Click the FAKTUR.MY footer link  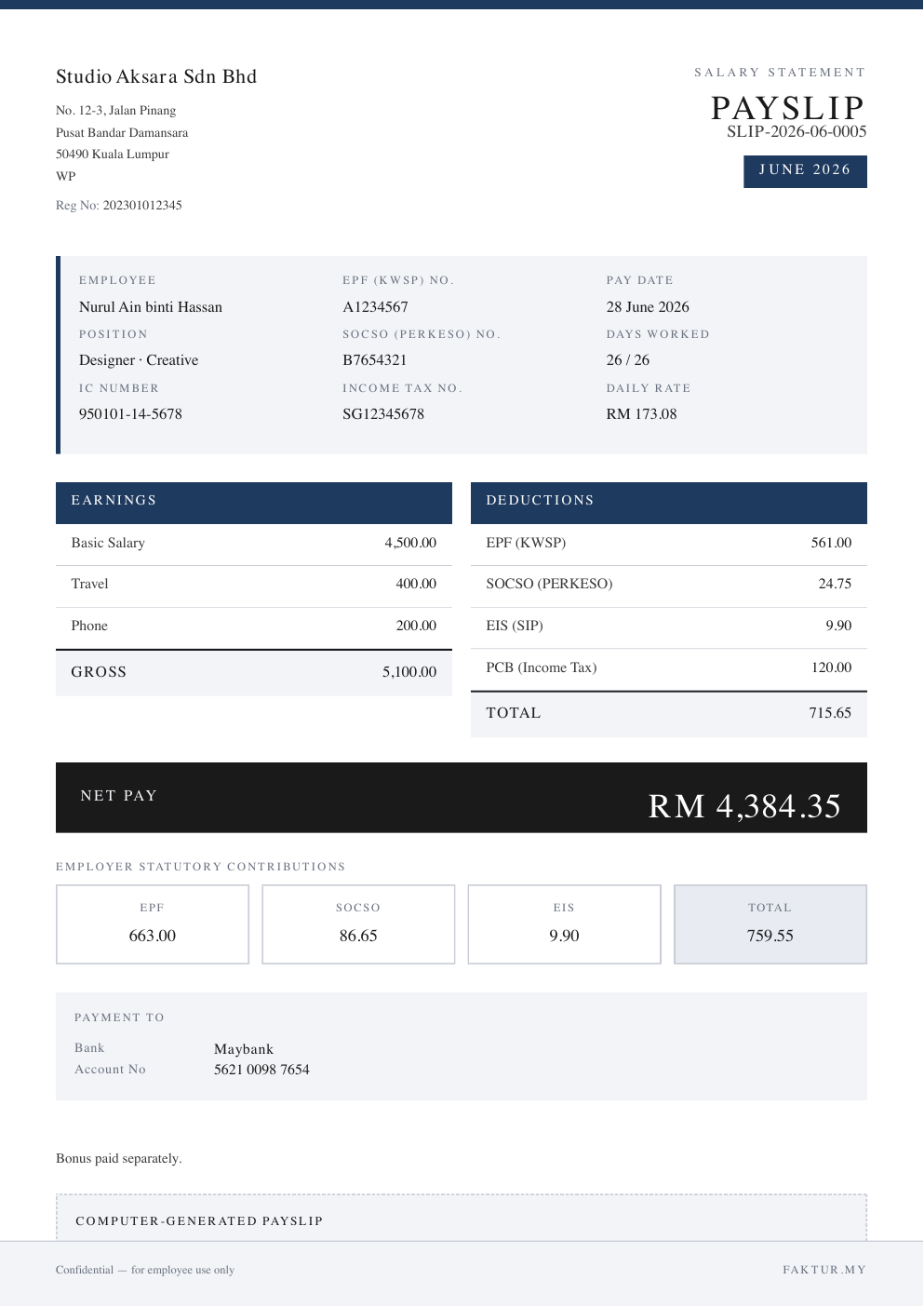[824, 1270]
